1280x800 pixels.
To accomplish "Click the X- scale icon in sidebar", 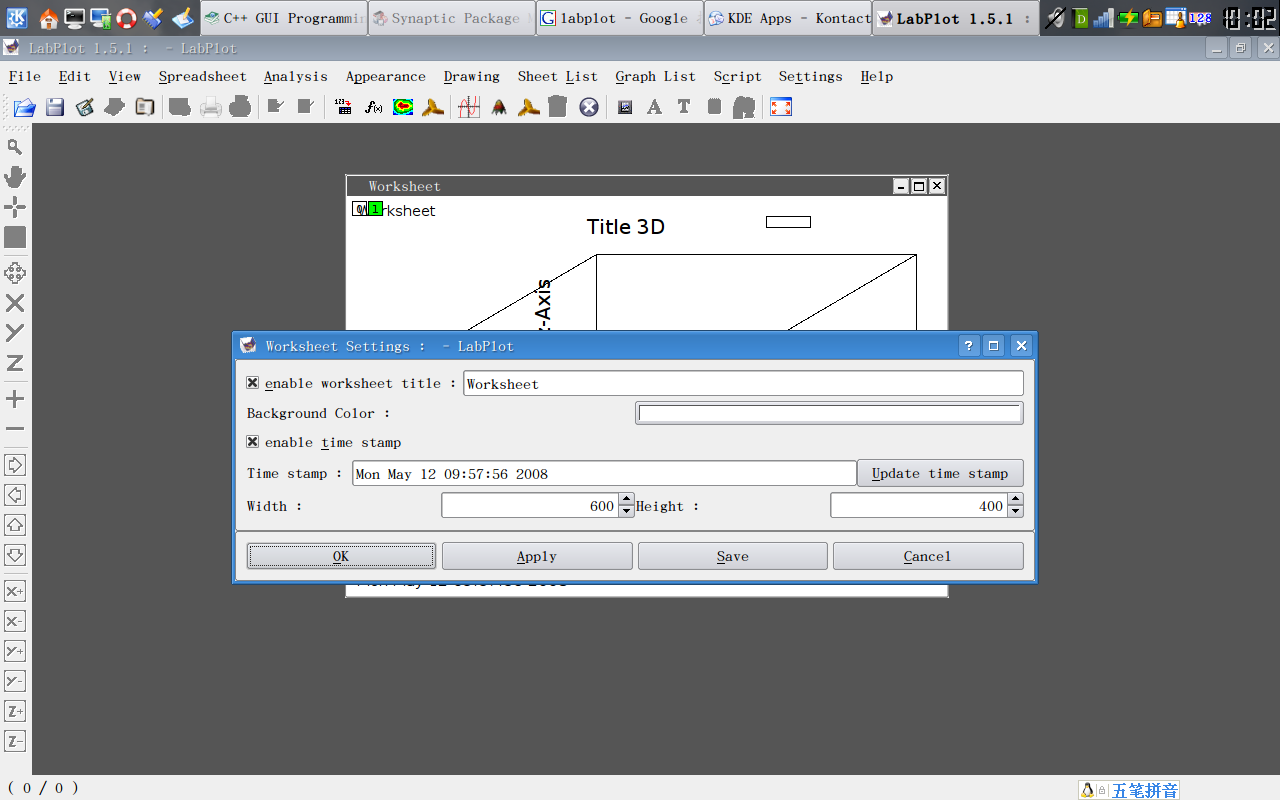I will pos(15,621).
